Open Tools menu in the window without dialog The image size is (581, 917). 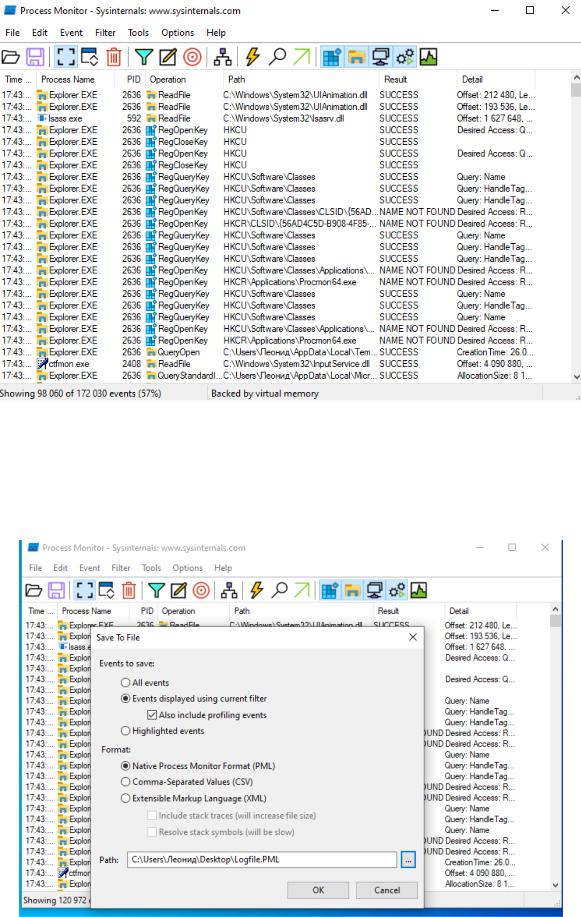(139, 33)
